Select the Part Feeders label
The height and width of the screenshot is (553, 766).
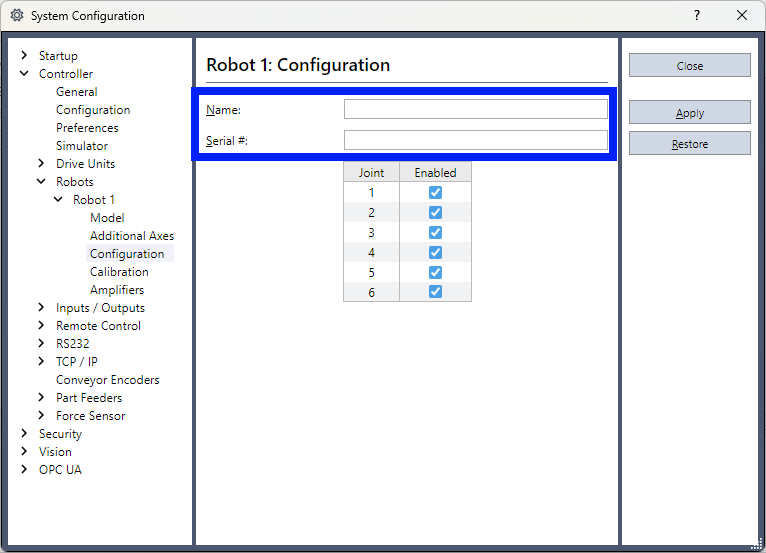pyautogui.click(x=89, y=398)
